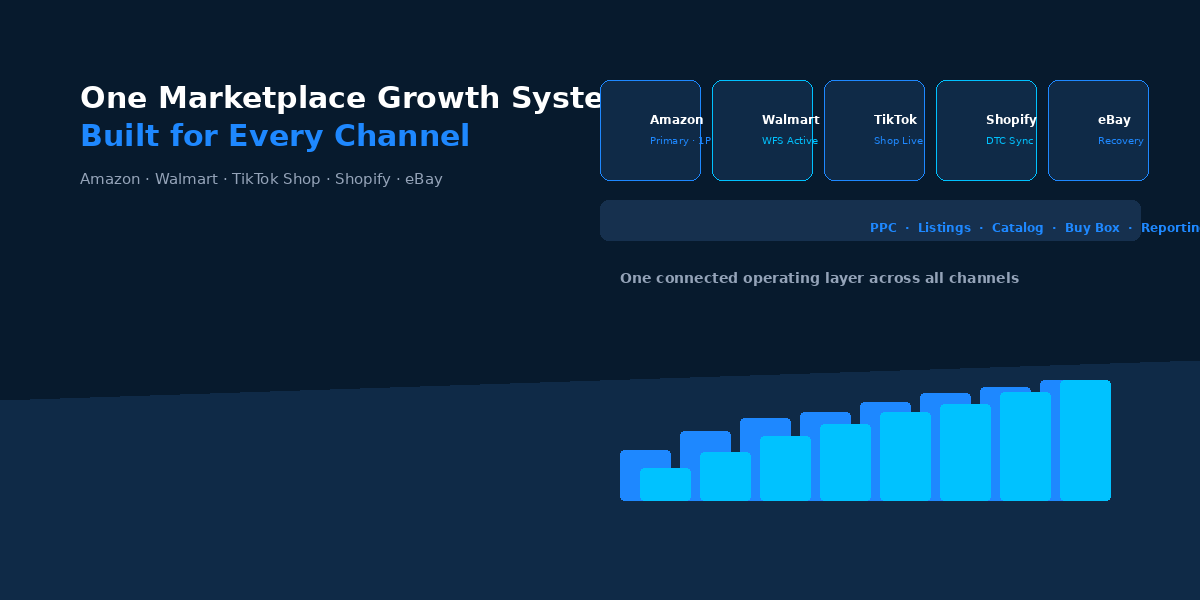Select Reporting in the services strip
Image resolution: width=1200 pixels, height=600 pixels.
tap(1170, 228)
